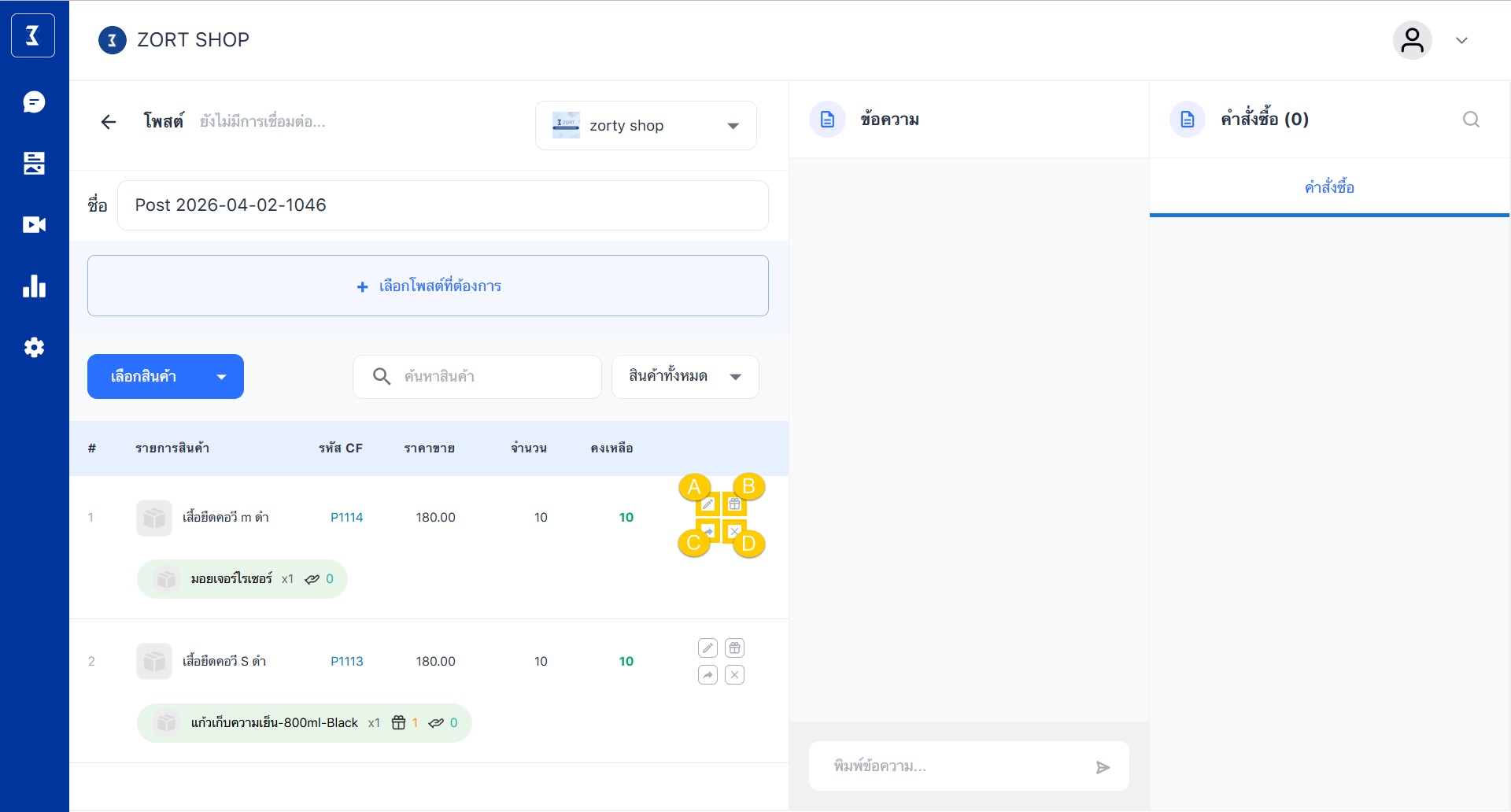Click the เลือกโพสต์ที่ต้องการ button
Image resolution: width=1511 pixels, height=812 pixels.
point(428,286)
